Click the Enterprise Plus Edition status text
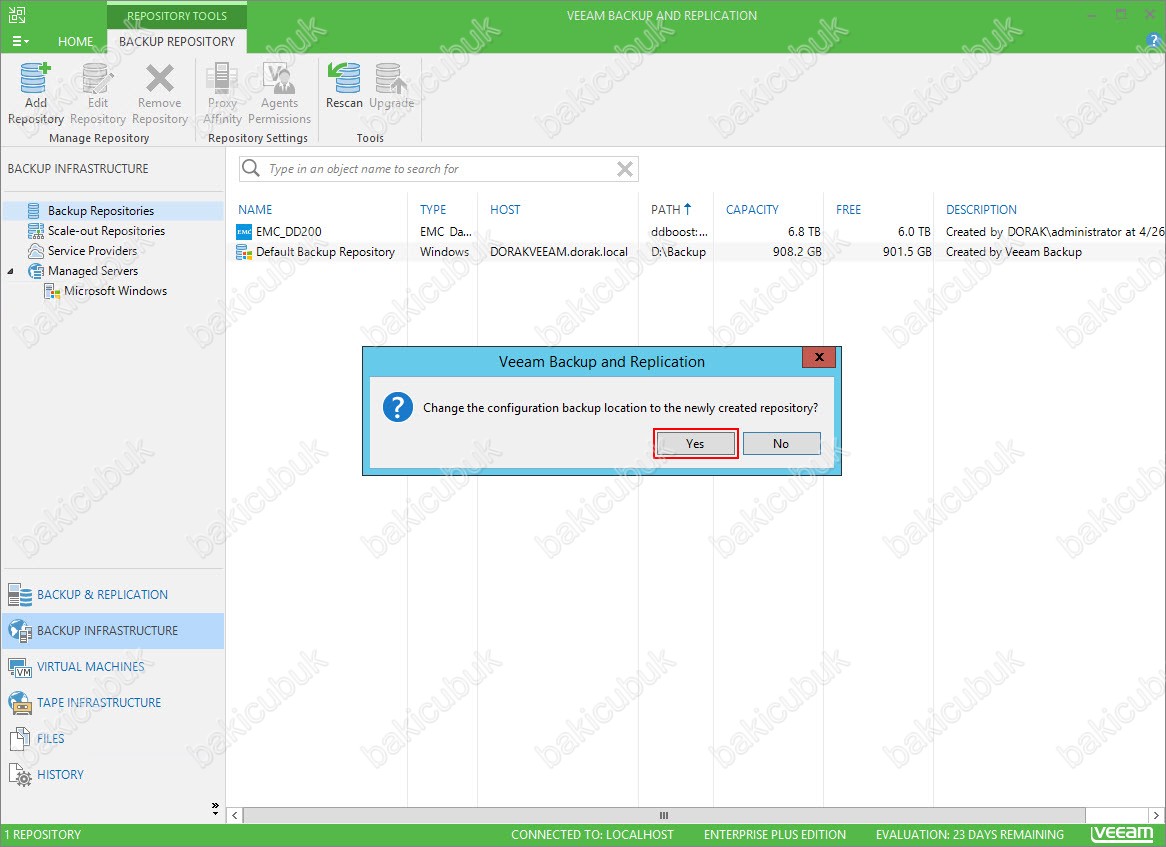Image resolution: width=1166 pixels, height=847 pixels. pyautogui.click(x=775, y=834)
